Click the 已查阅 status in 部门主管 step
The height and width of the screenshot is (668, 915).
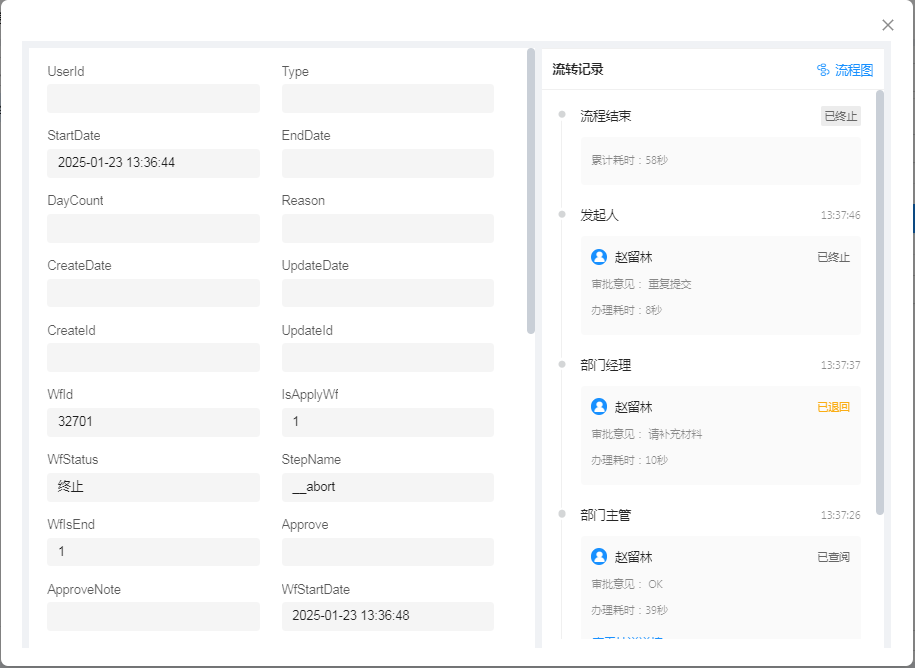pyautogui.click(x=833, y=557)
